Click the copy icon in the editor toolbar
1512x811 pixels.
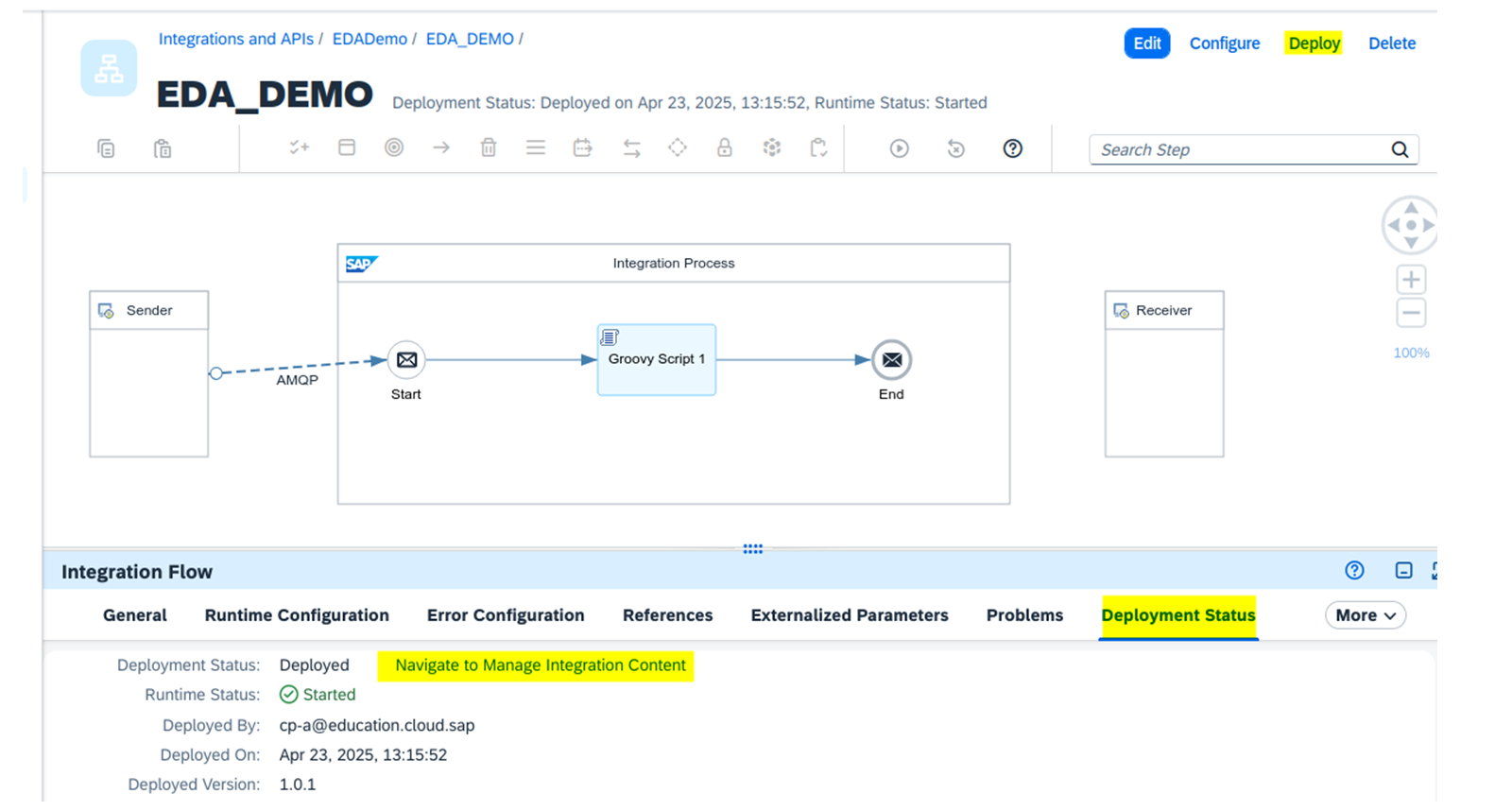pos(106,148)
